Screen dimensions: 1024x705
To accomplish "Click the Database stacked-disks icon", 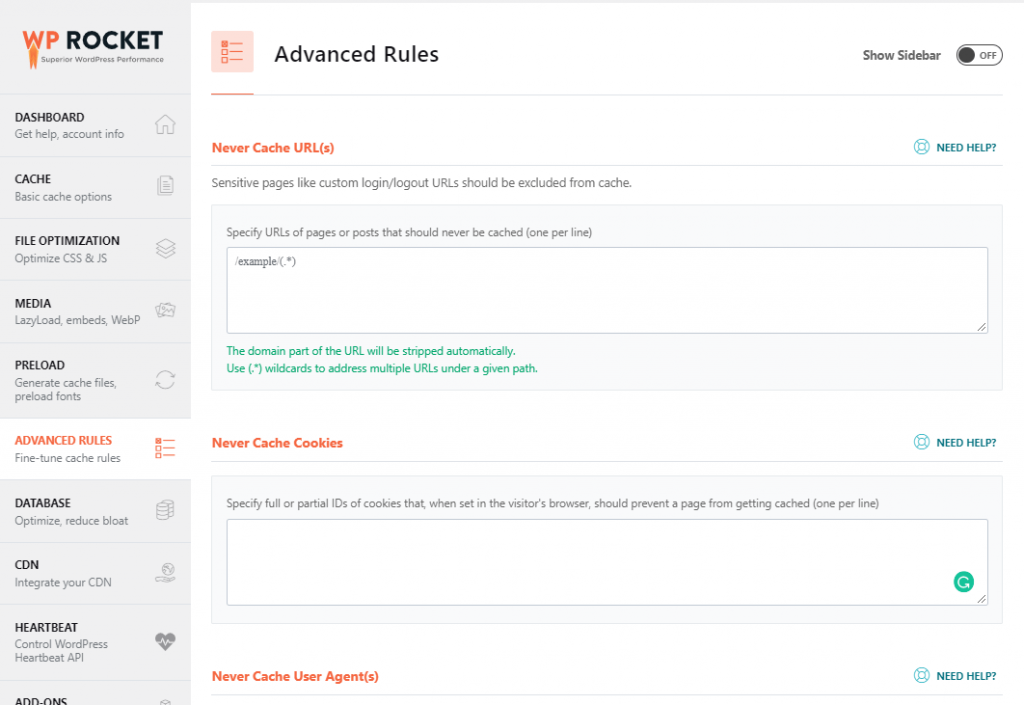I will 165,510.
